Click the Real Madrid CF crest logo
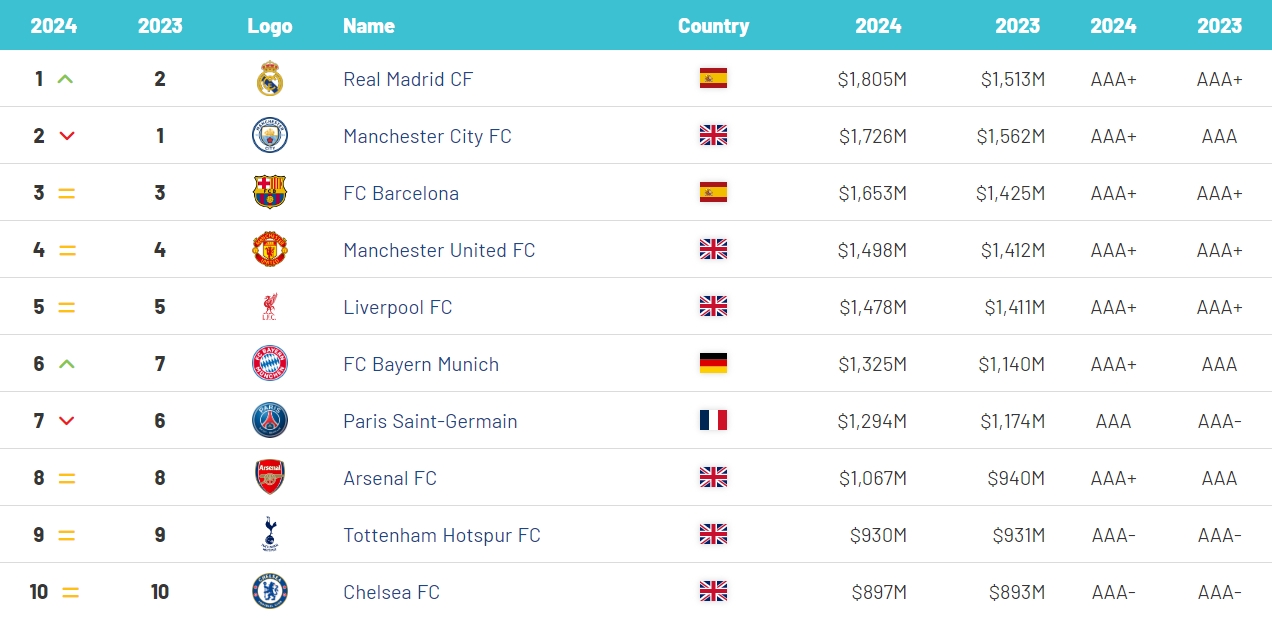 coord(270,79)
